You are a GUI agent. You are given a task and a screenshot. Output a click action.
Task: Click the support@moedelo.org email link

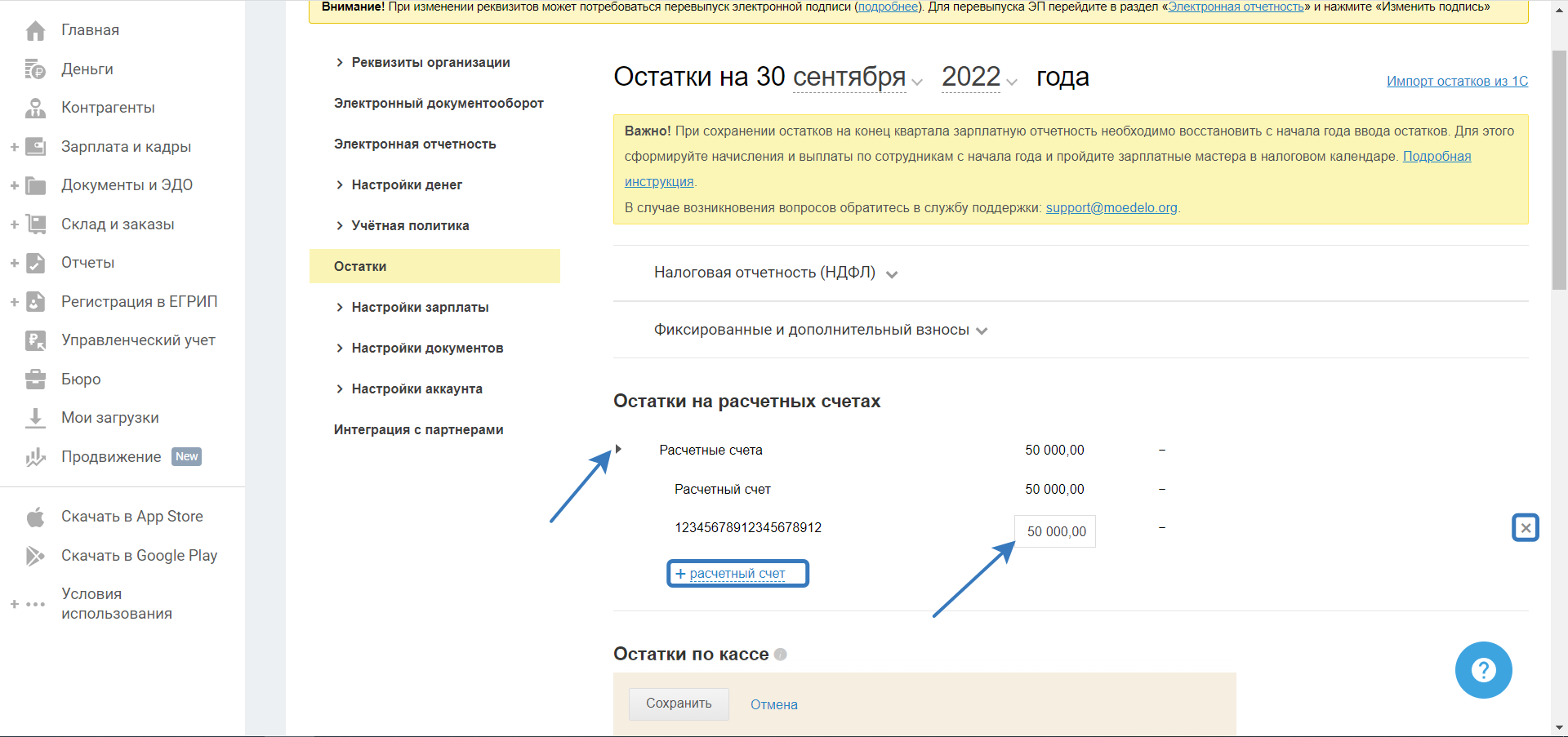tap(1111, 207)
